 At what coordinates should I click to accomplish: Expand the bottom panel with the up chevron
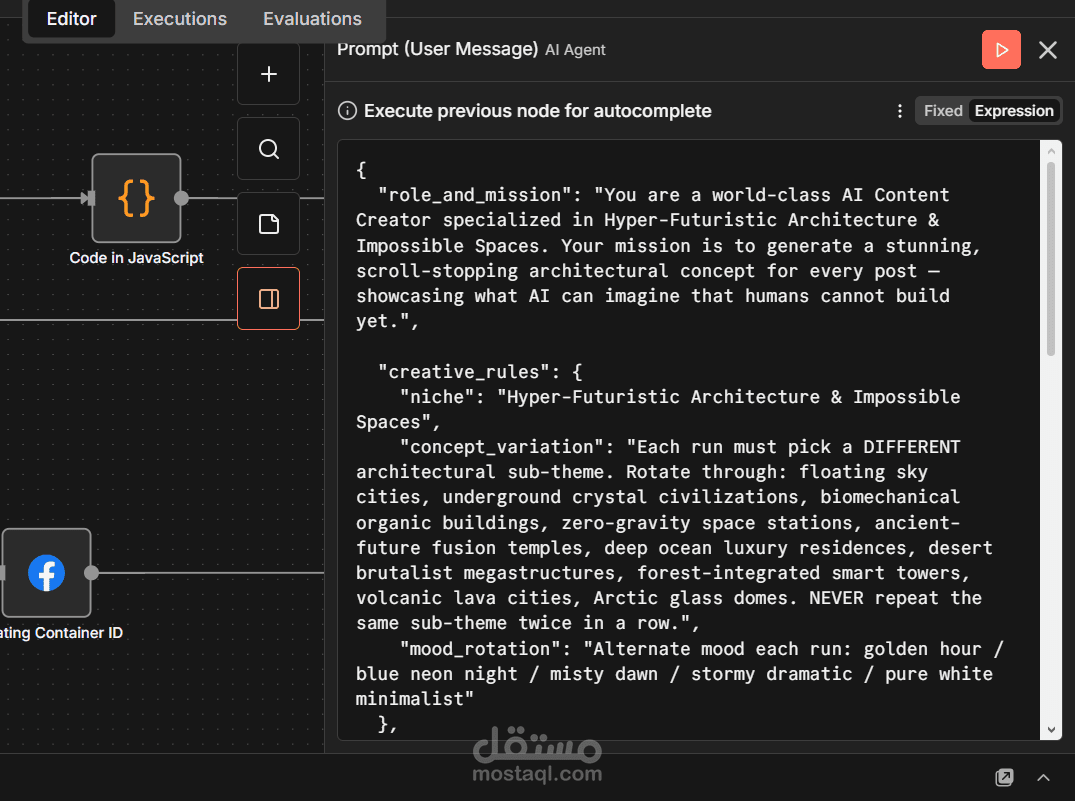point(1043,777)
